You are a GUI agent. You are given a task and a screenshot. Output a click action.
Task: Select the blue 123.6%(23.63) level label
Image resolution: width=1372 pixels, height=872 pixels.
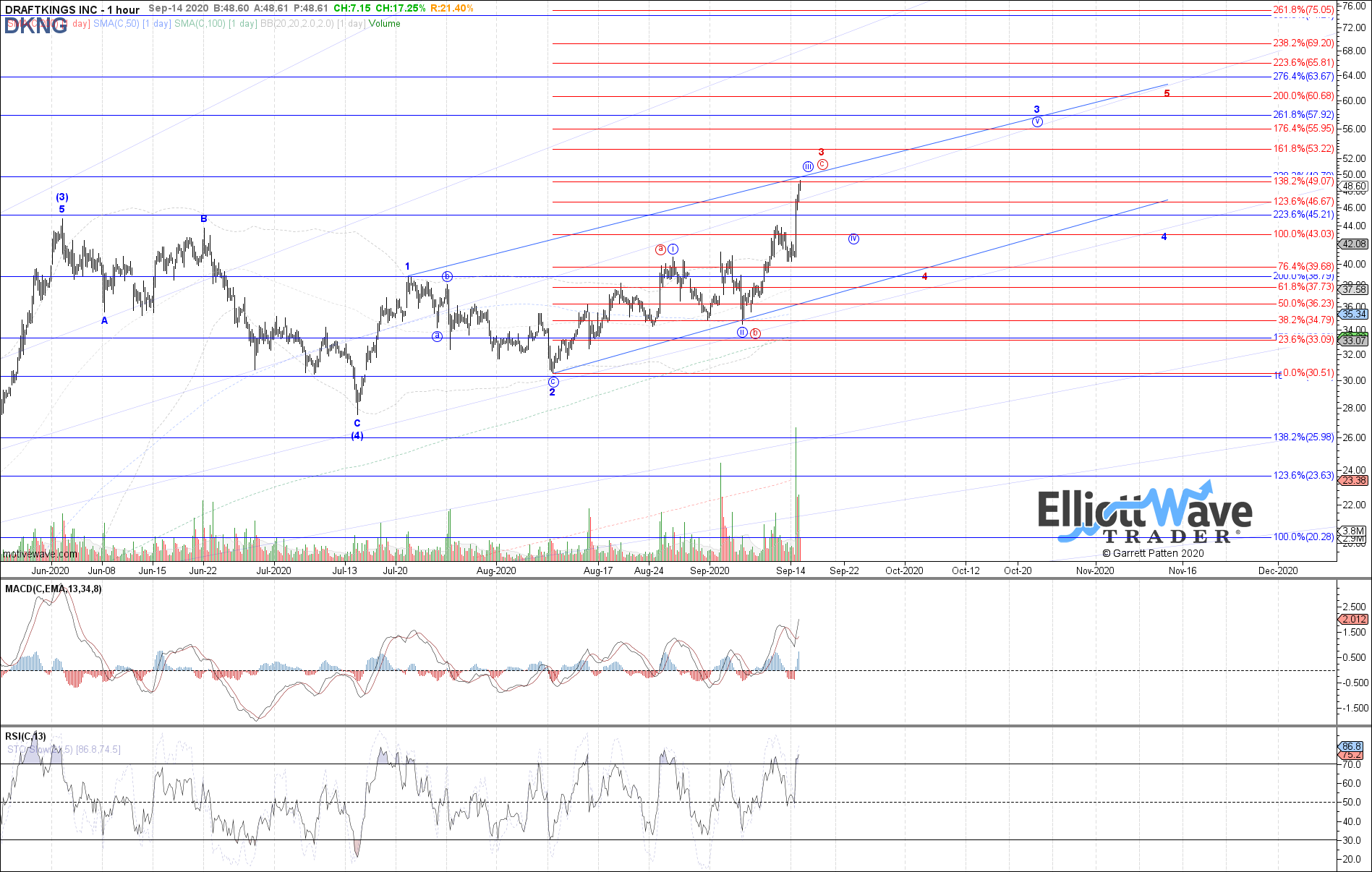1303,476
